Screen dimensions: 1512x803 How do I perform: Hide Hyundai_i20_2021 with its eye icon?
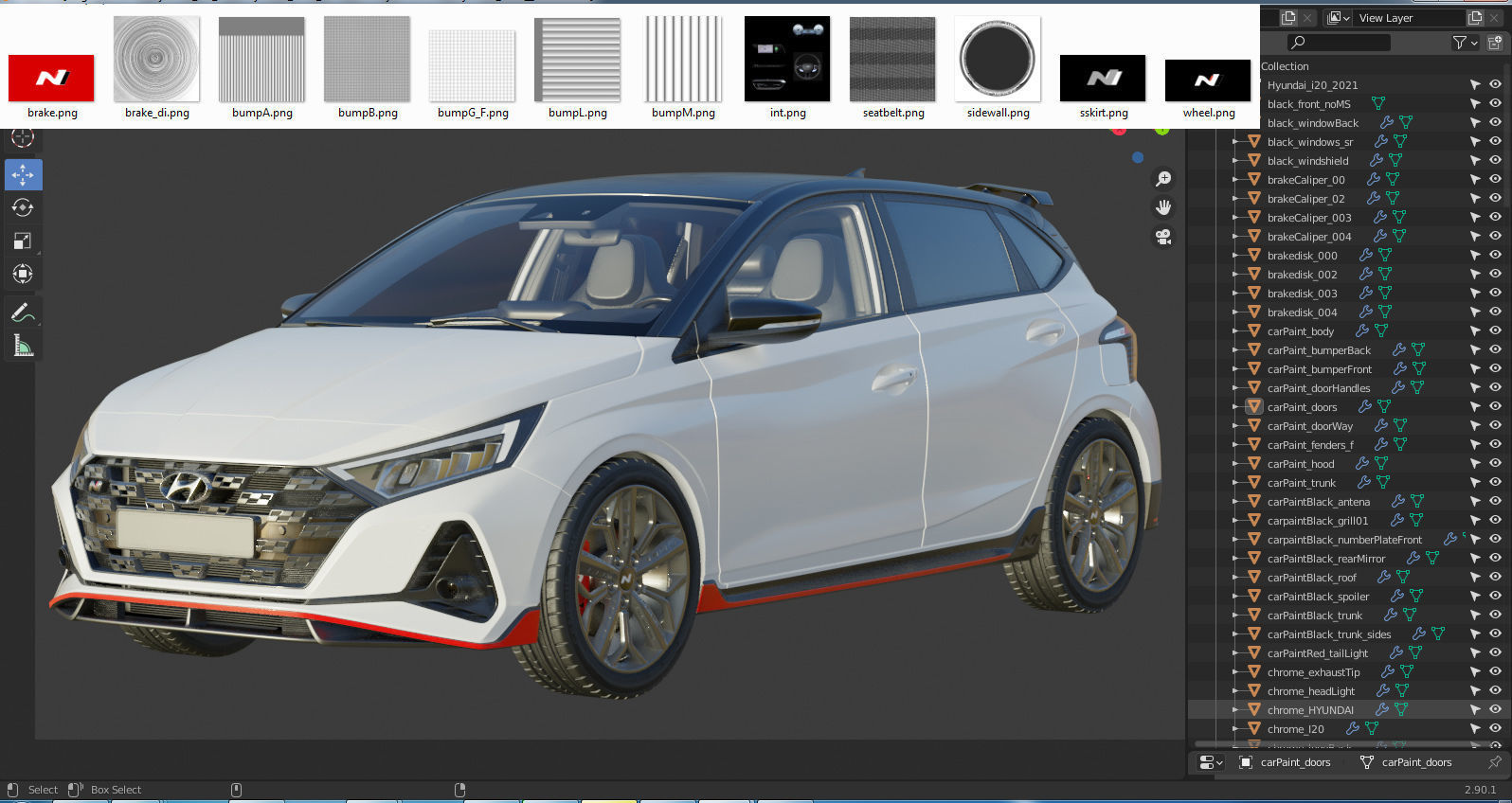tap(1495, 84)
